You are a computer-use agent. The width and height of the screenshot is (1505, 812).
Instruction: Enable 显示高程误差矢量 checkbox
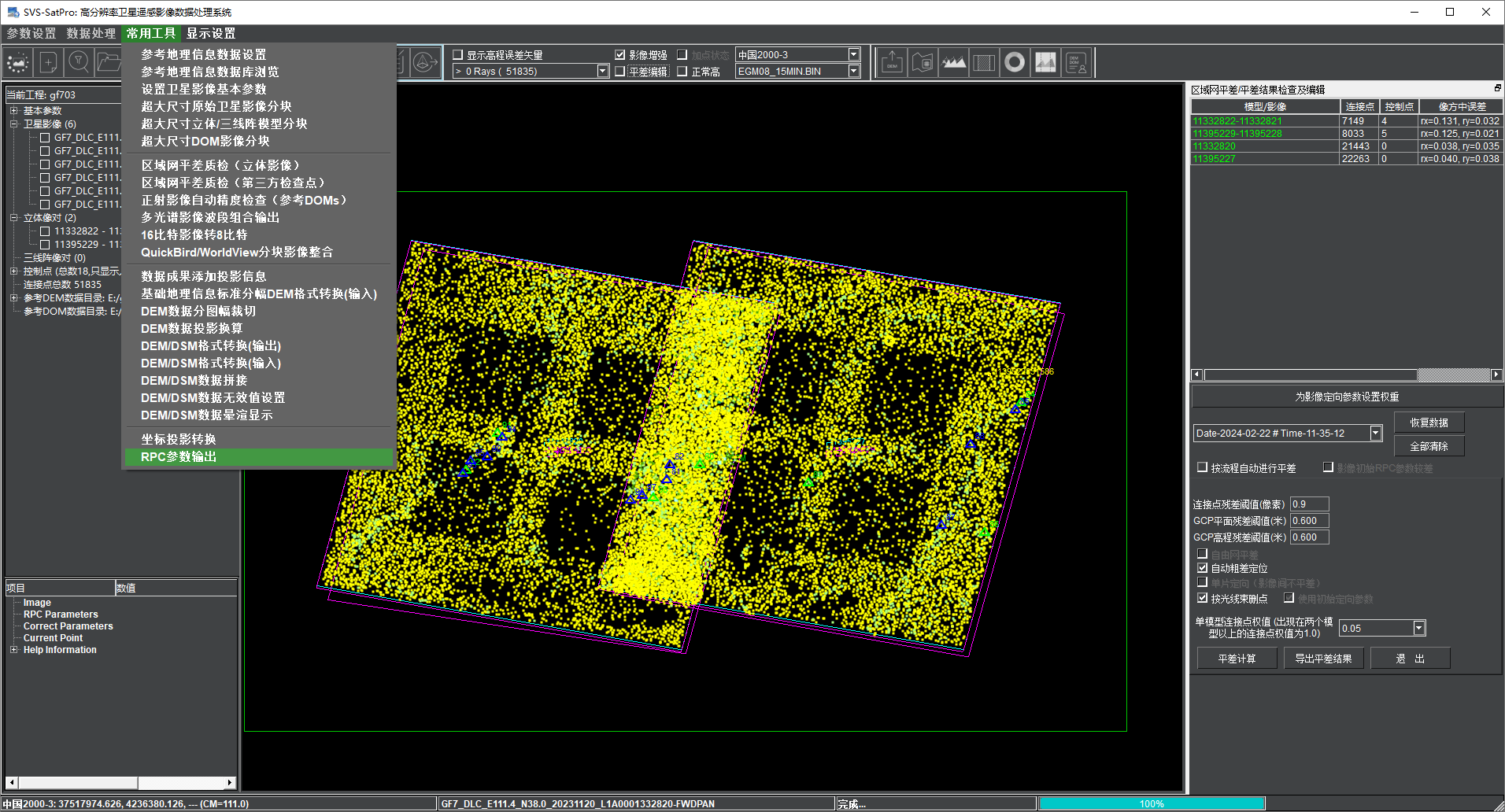[x=458, y=55]
